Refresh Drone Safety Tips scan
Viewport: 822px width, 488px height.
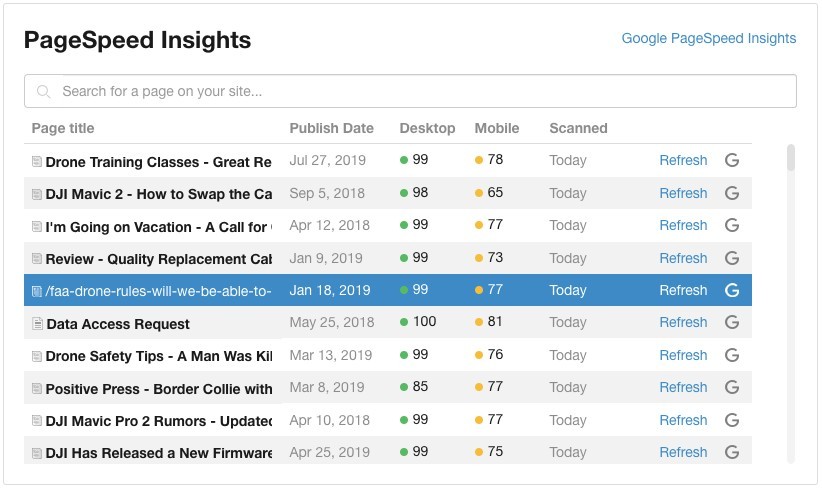click(x=683, y=355)
